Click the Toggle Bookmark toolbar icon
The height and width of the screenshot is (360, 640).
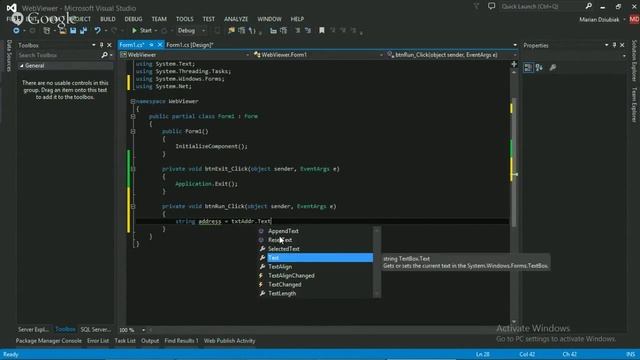[x=322, y=31]
